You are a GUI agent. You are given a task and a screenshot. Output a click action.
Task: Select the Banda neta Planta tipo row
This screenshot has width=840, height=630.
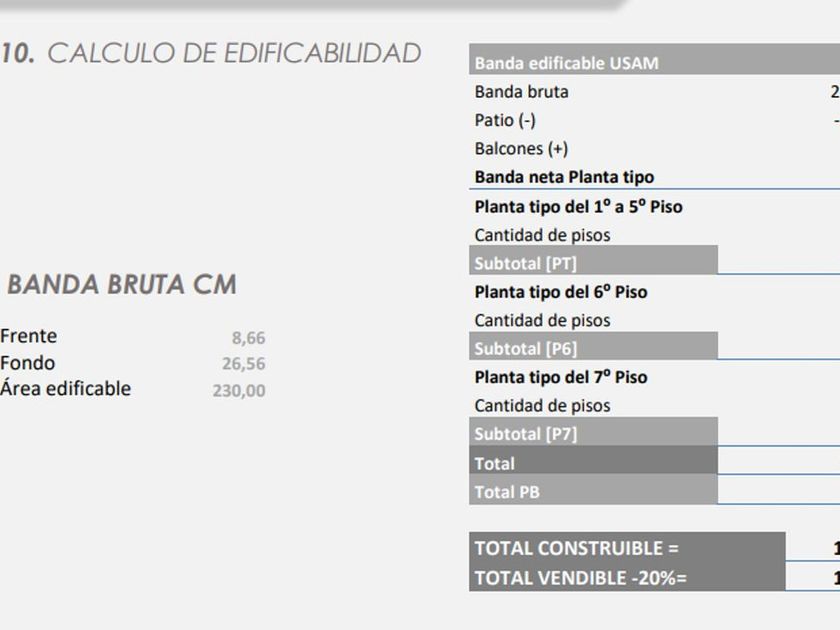coord(564,177)
